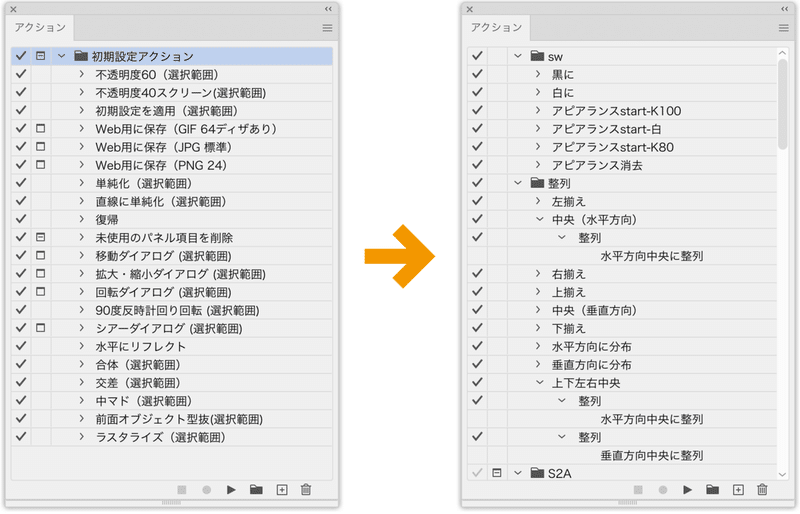Create new action in left panel
Screen dimensions: 800x514
click(282, 490)
